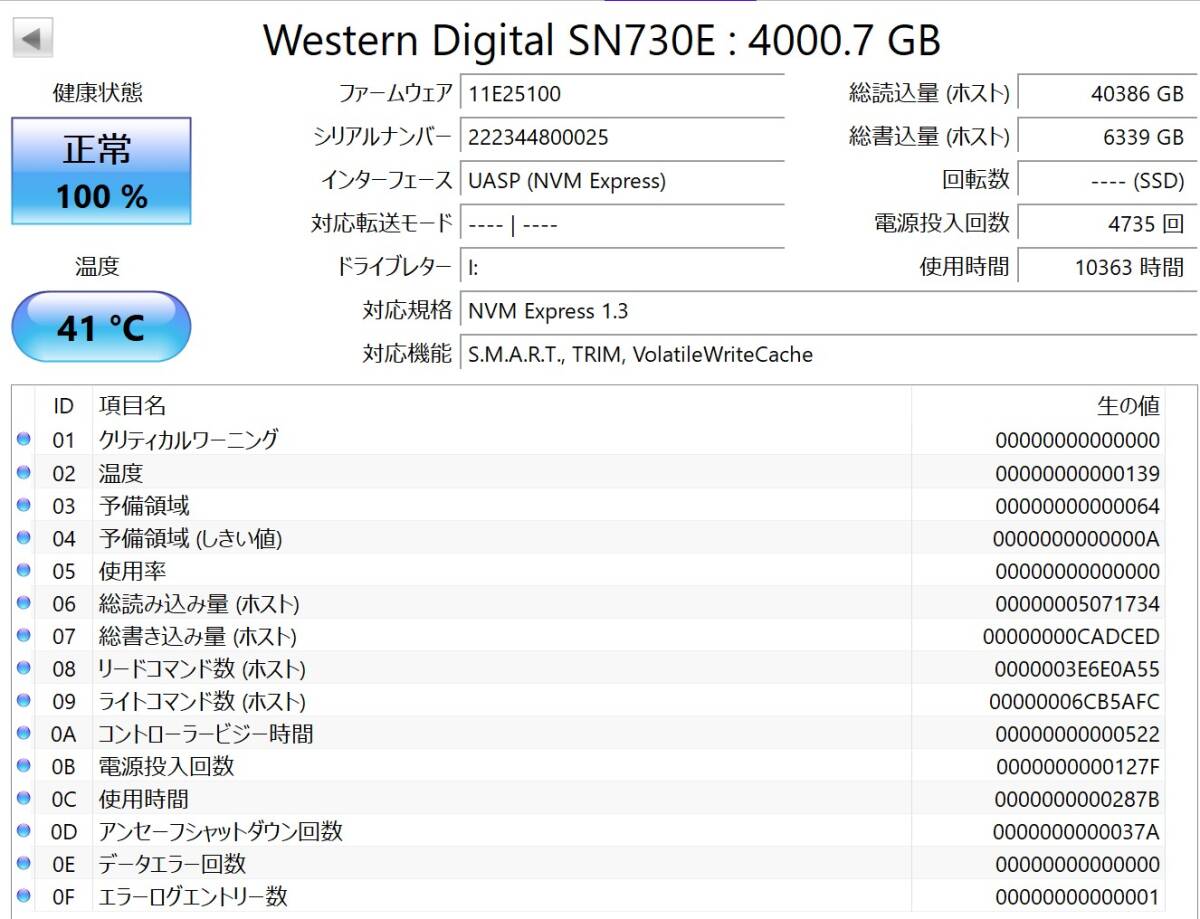The width and height of the screenshot is (1200, 919).
Task: Click the 生の値 column header
Action: 1128,405
